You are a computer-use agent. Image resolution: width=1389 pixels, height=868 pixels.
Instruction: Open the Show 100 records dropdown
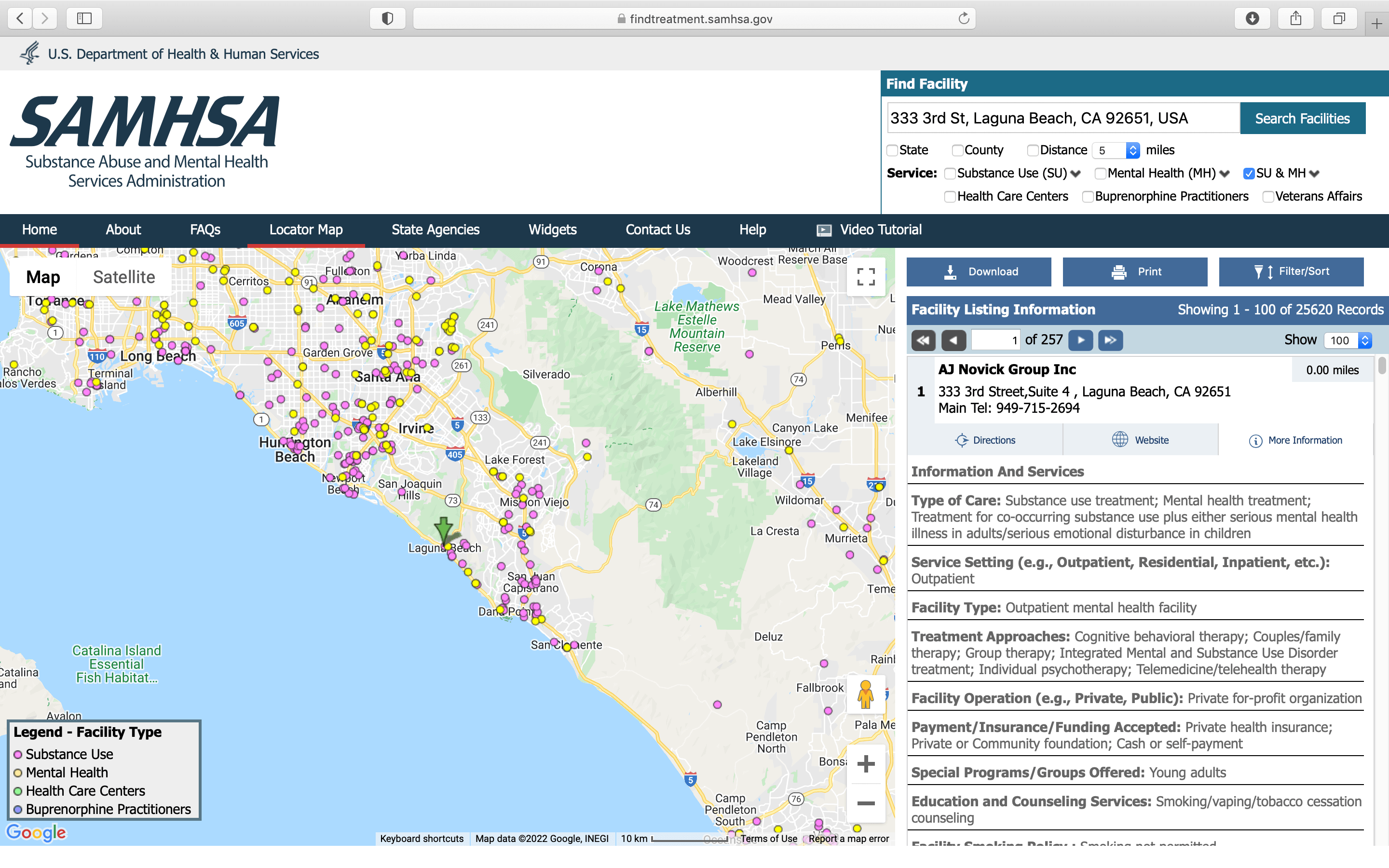(1348, 340)
